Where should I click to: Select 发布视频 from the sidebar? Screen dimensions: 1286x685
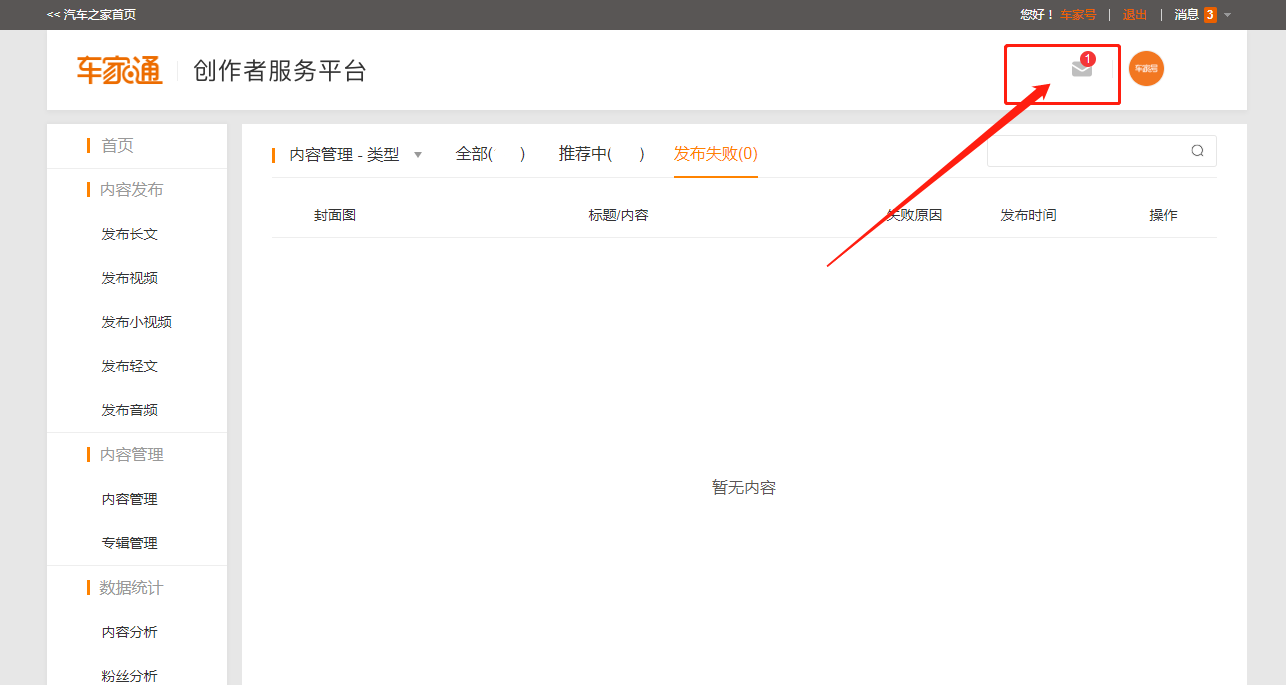[x=129, y=278]
